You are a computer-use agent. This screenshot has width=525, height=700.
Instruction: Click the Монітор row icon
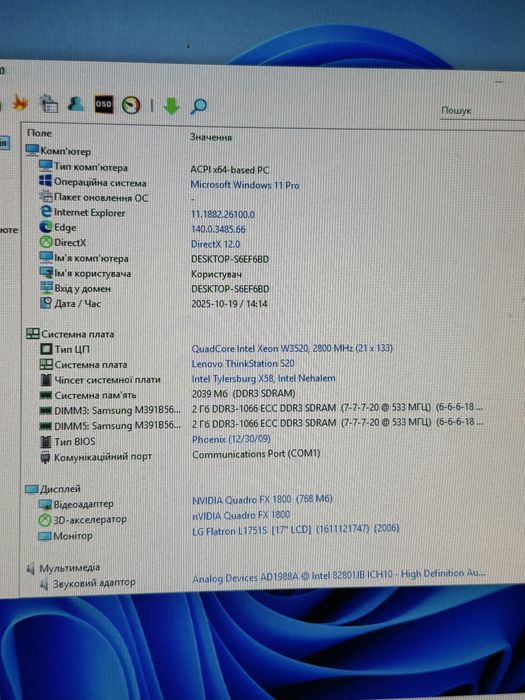point(45,536)
